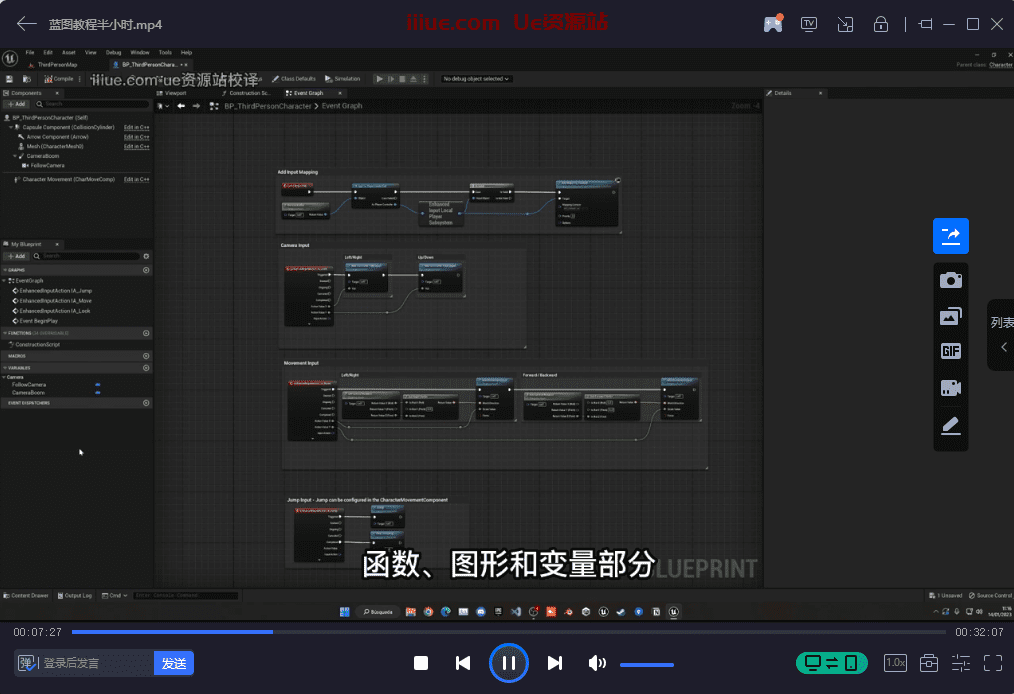This screenshot has height=694, width=1014.
Task: Toggle the screen lock padlock icon
Action: click(881, 24)
